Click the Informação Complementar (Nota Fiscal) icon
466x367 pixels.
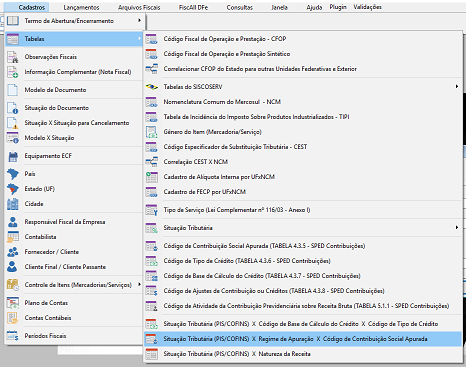[x=13, y=72]
